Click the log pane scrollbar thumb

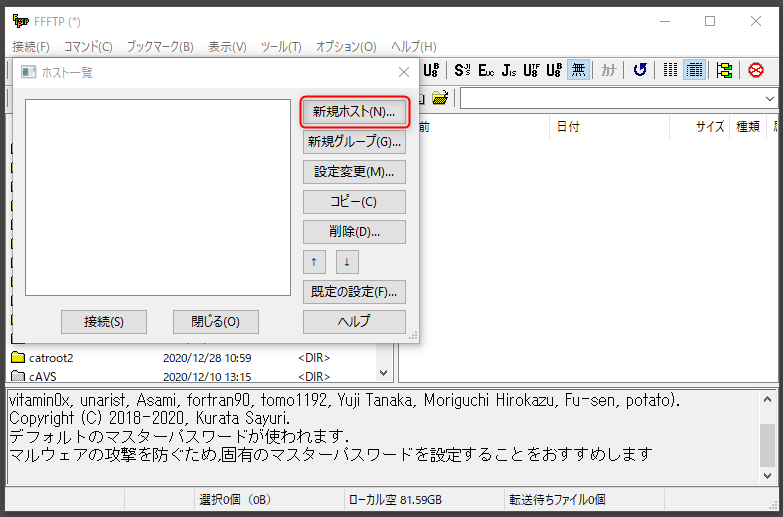pos(767,445)
